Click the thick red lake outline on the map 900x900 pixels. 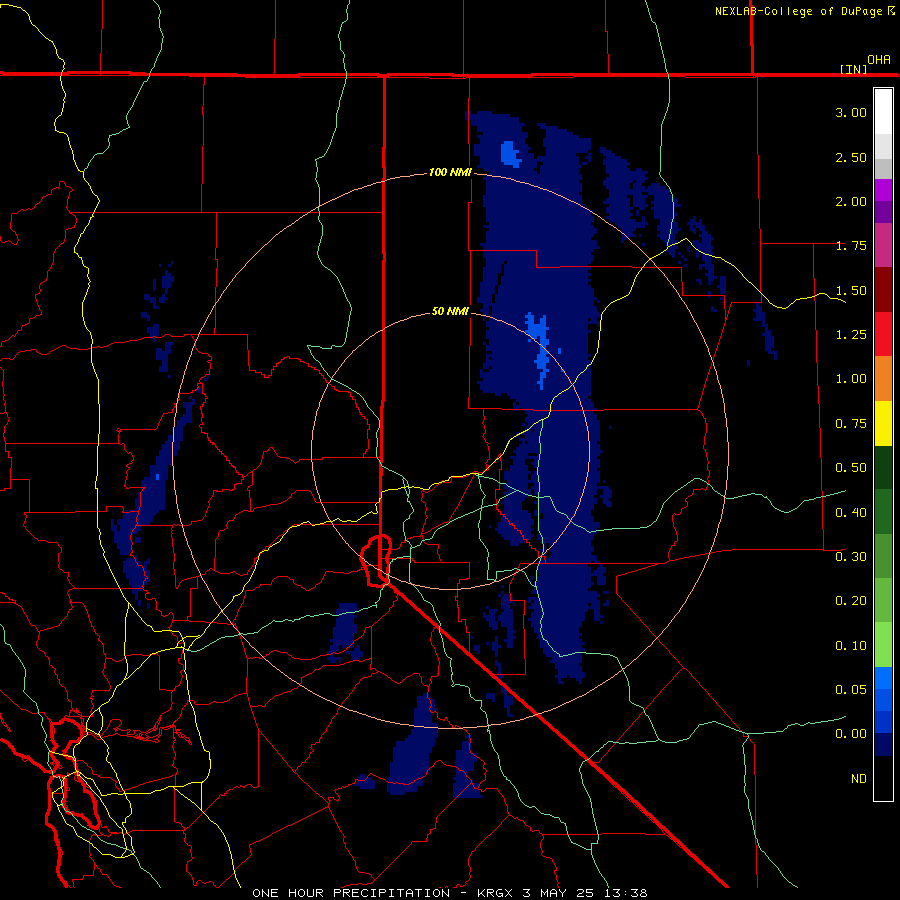(376, 561)
